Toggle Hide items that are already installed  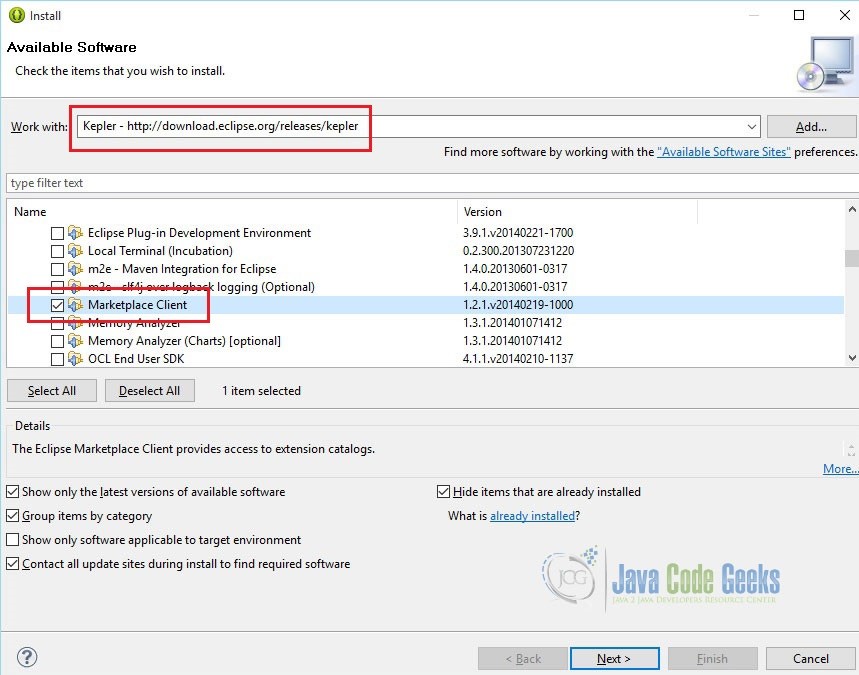(x=443, y=491)
